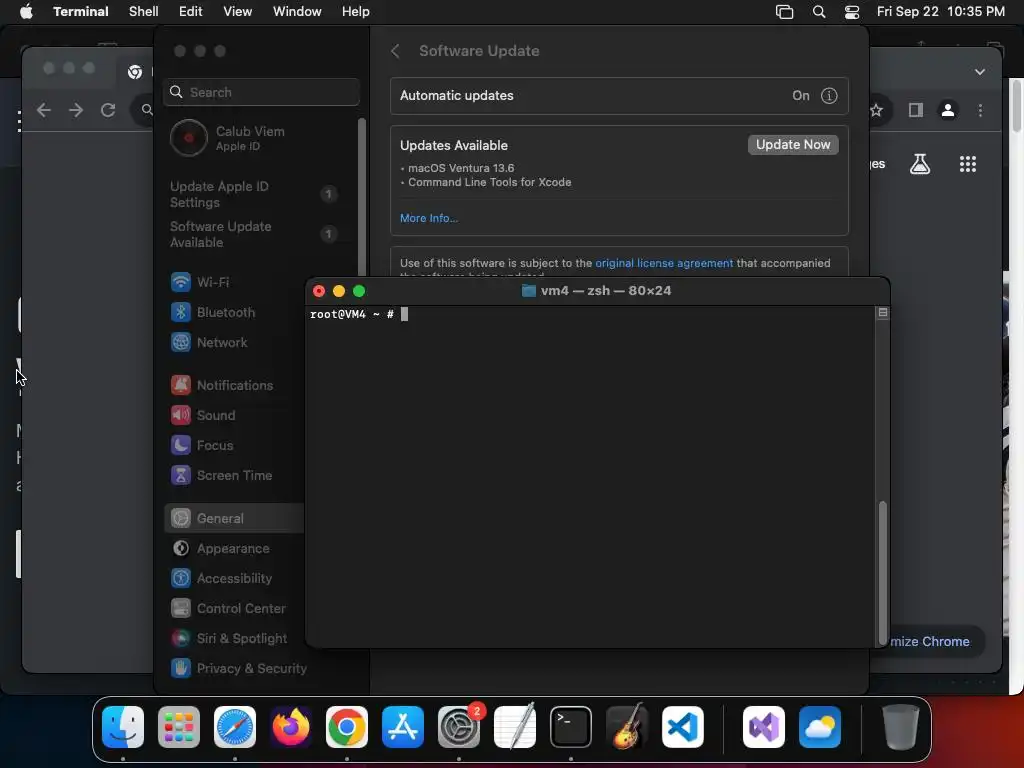Open System Settings from the Dock
Screen dimensions: 1024x768
click(459, 727)
